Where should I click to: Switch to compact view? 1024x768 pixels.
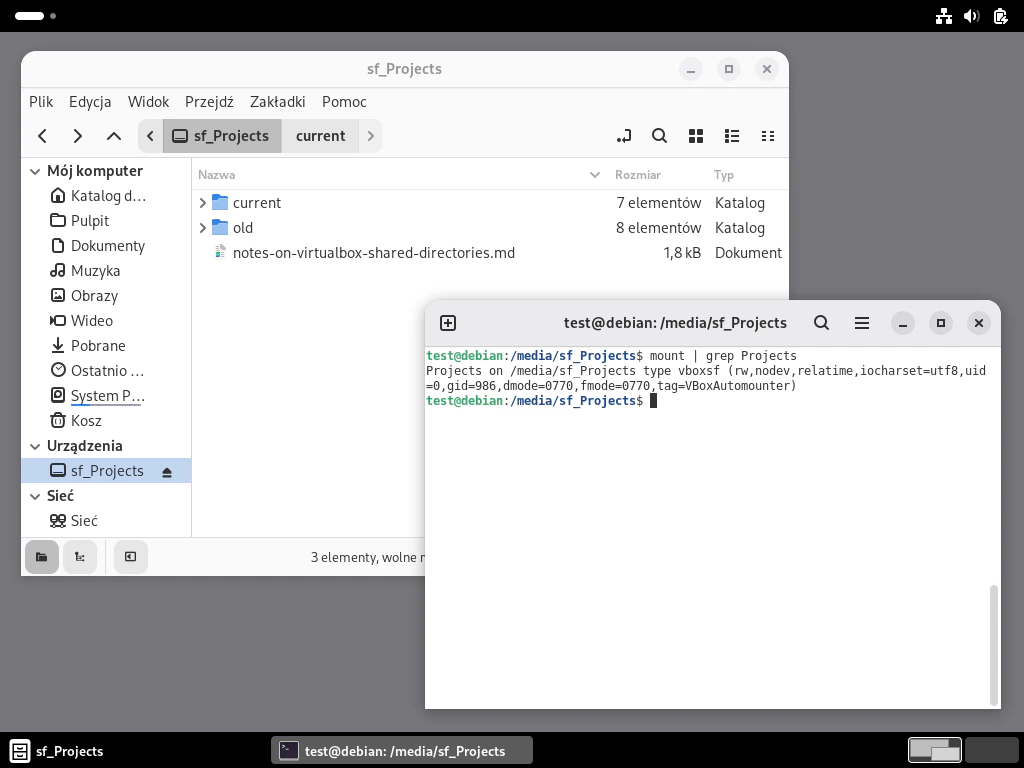tap(768, 136)
